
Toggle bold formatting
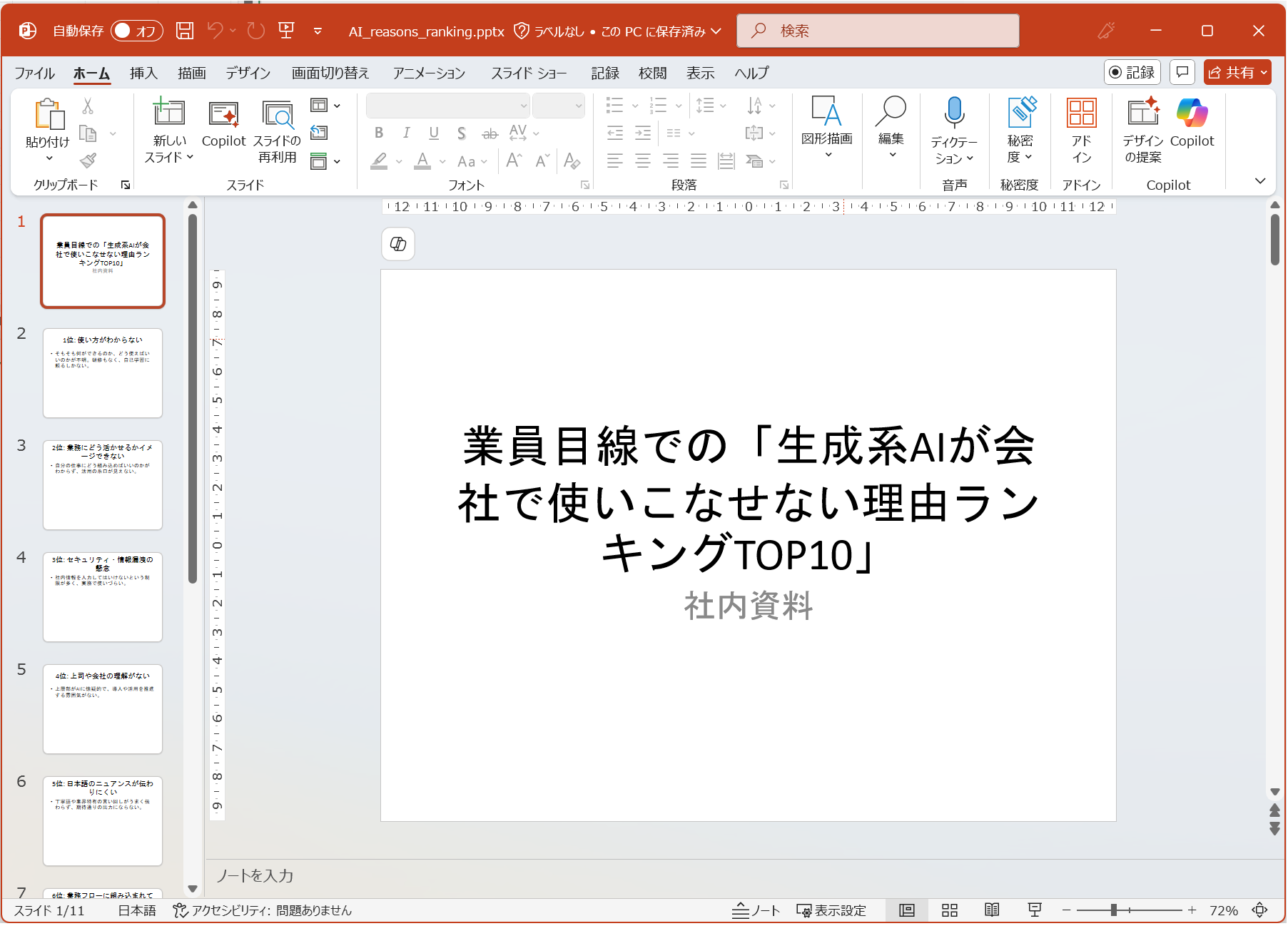coord(379,133)
